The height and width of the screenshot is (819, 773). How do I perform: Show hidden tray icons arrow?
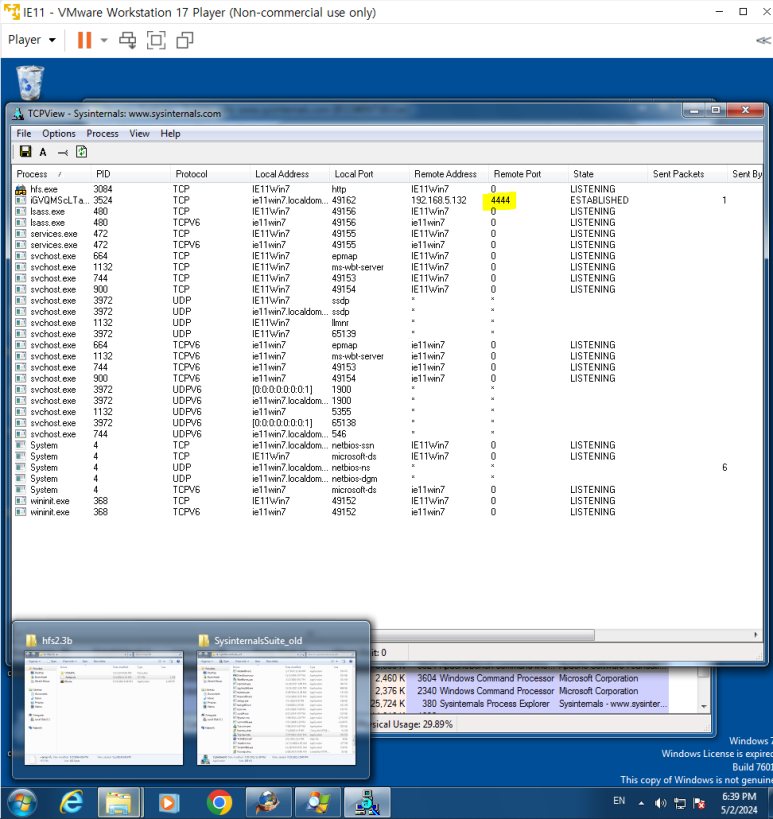pyautogui.click(x=641, y=803)
